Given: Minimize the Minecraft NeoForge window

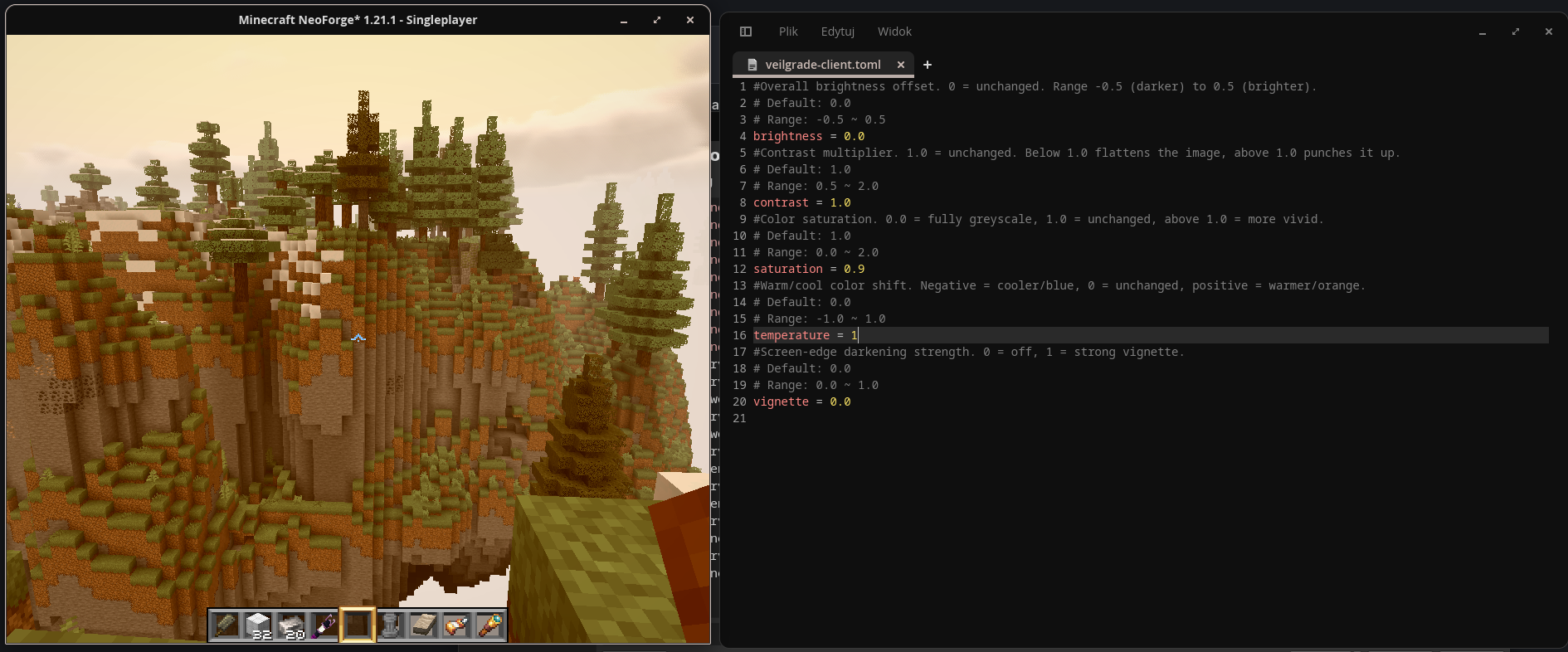Looking at the screenshot, I should click(624, 20).
